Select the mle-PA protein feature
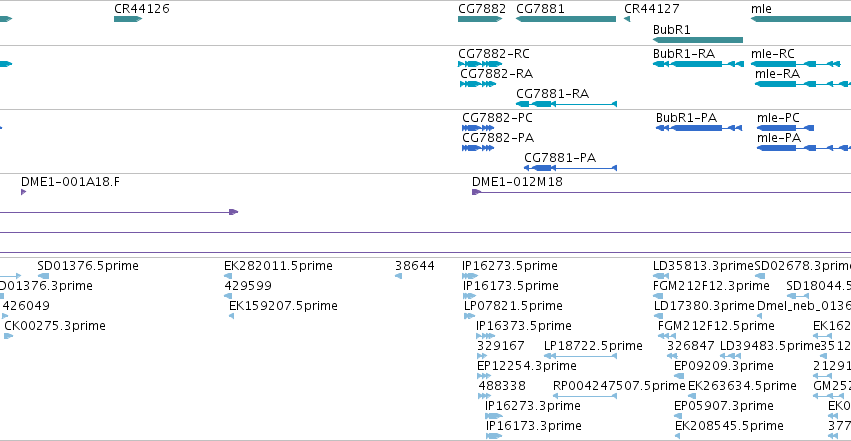The width and height of the screenshot is (851, 441). point(804,148)
